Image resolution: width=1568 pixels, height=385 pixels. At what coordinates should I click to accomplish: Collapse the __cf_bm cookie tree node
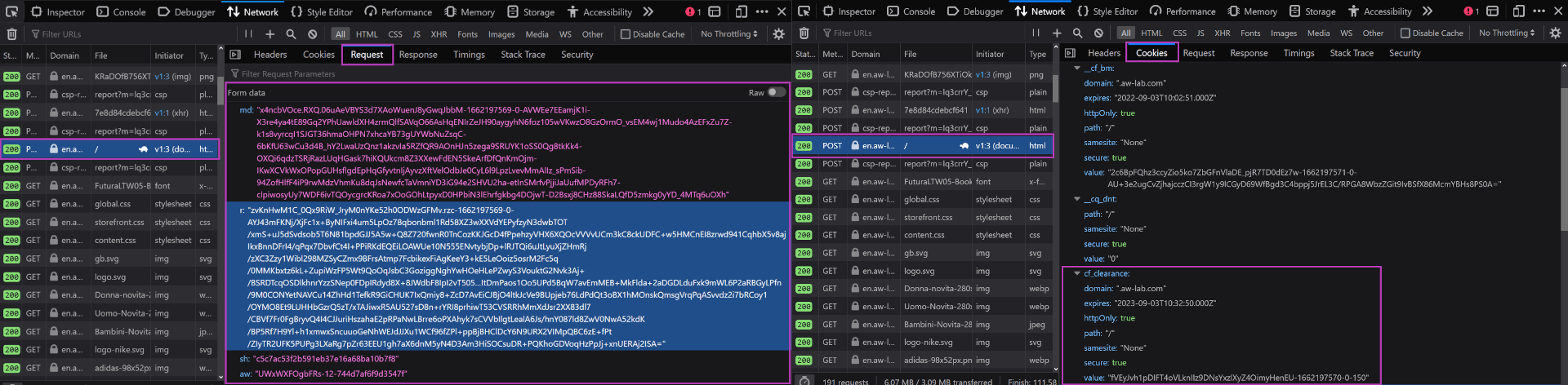[1076, 69]
